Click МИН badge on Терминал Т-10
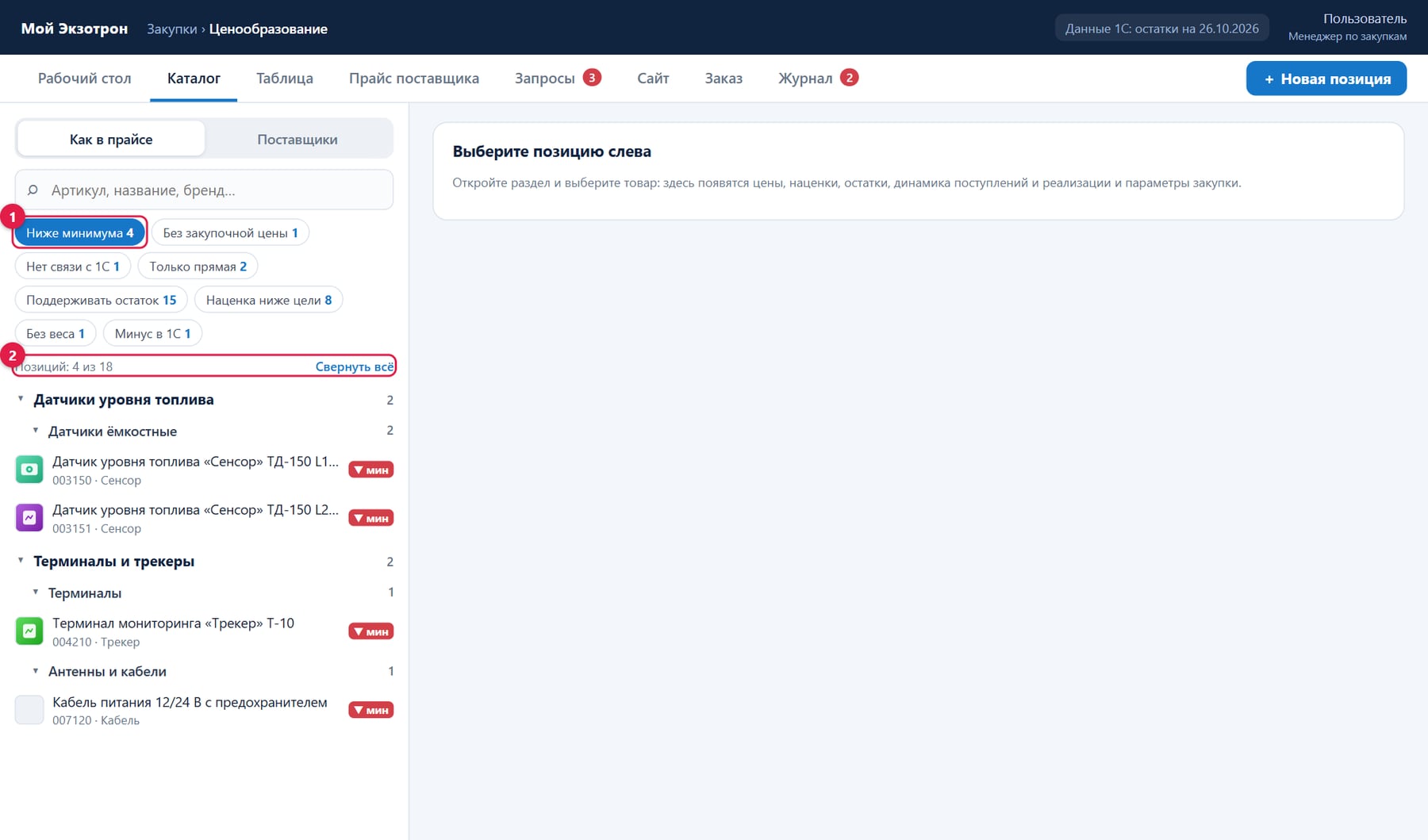The height and width of the screenshot is (840, 1428). tap(370, 631)
